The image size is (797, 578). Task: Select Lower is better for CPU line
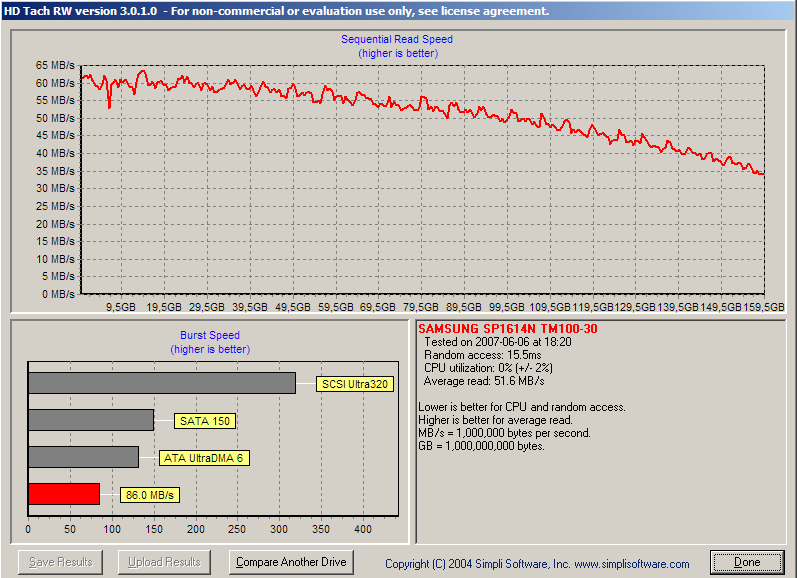[522, 407]
